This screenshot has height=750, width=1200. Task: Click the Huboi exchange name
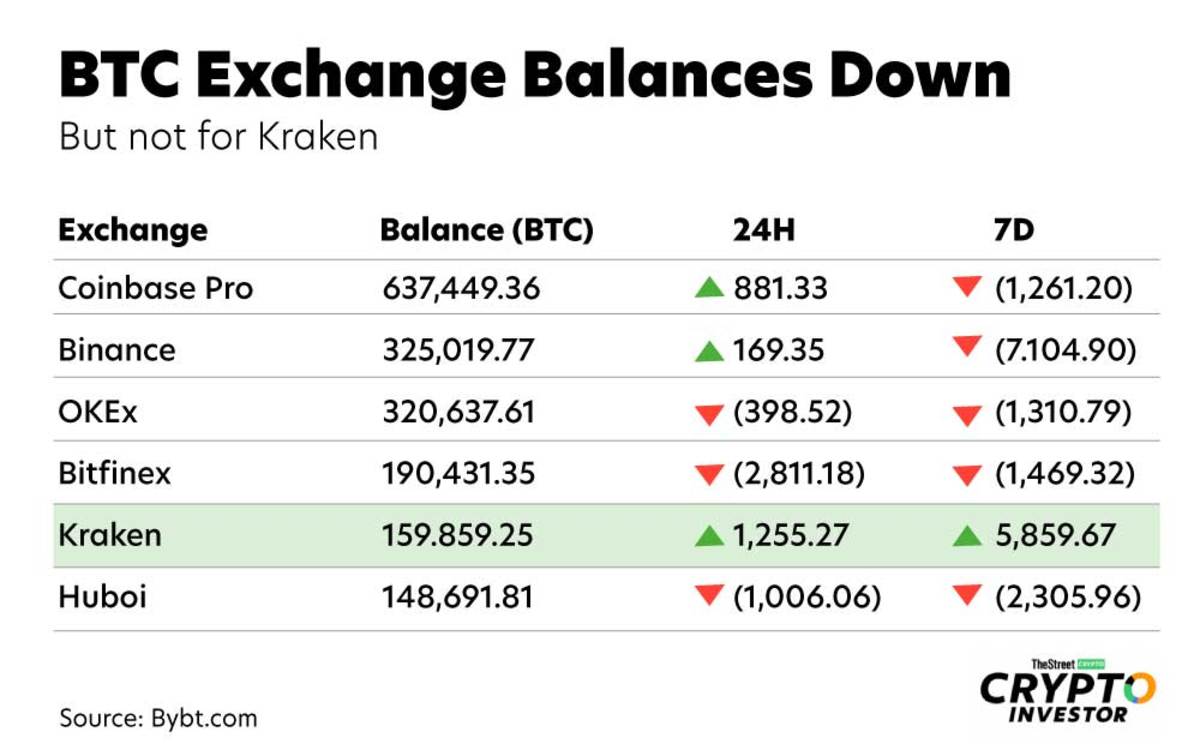103,598
